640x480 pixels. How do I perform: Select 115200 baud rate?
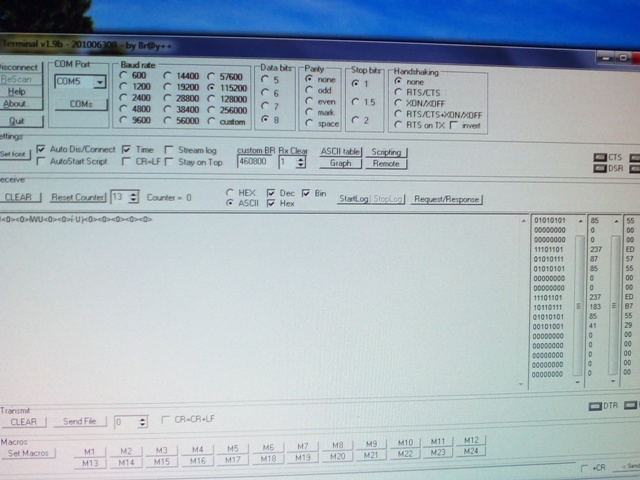211,88
